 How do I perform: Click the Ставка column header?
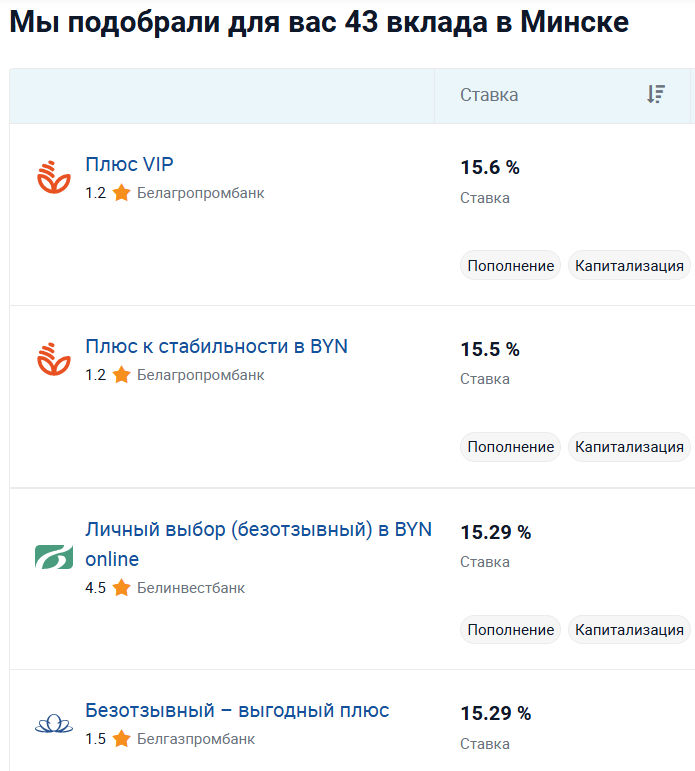pos(489,95)
